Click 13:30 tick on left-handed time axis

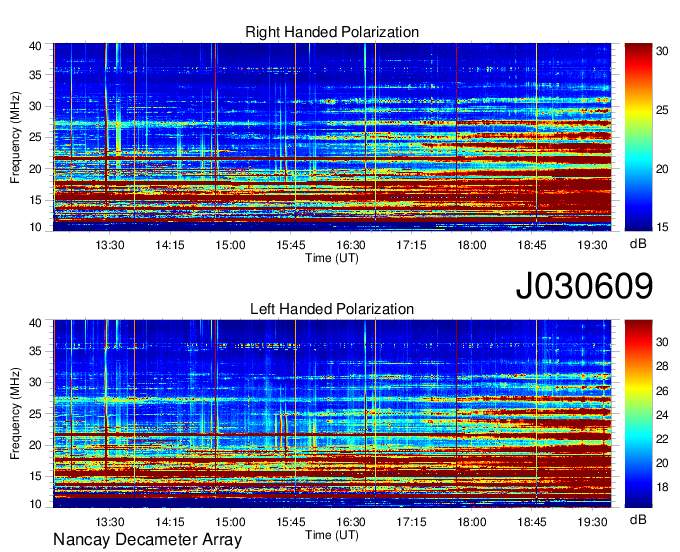pyautogui.click(x=110, y=522)
